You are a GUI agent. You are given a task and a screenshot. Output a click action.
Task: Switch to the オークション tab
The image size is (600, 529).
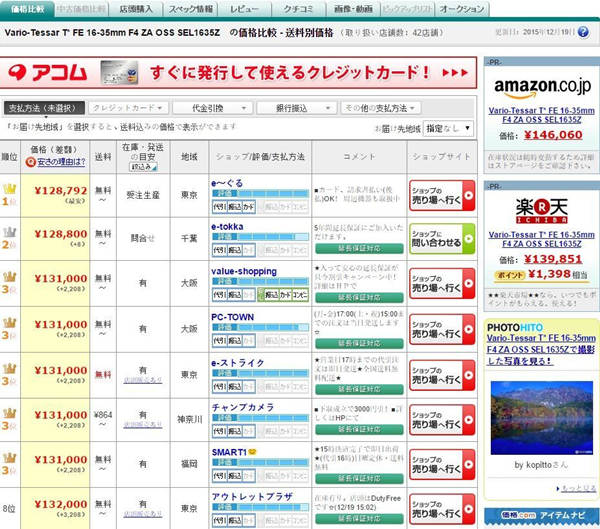(x=462, y=9)
